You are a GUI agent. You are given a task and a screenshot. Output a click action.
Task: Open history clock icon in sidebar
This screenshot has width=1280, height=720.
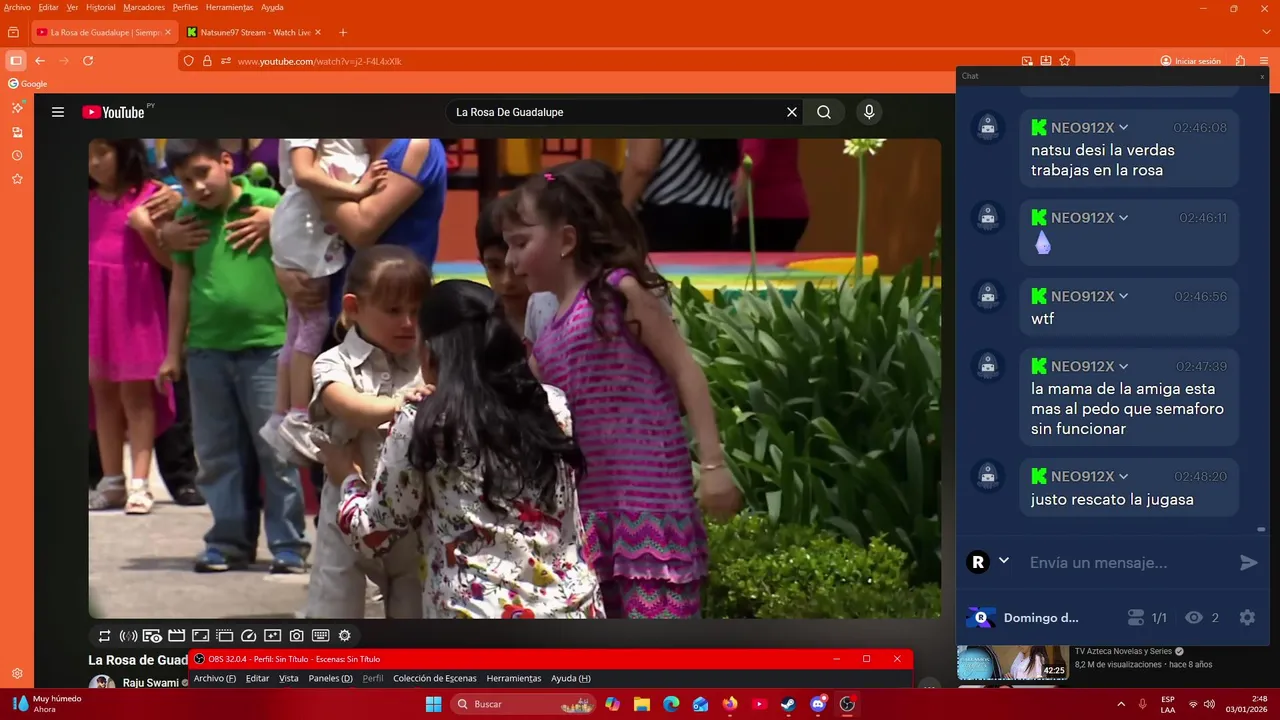tap(17, 155)
